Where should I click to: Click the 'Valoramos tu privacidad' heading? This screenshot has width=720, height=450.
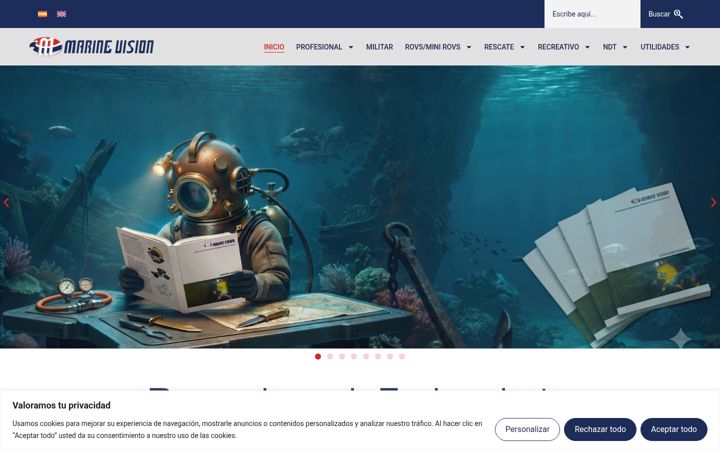pyautogui.click(x=62, y=405)
